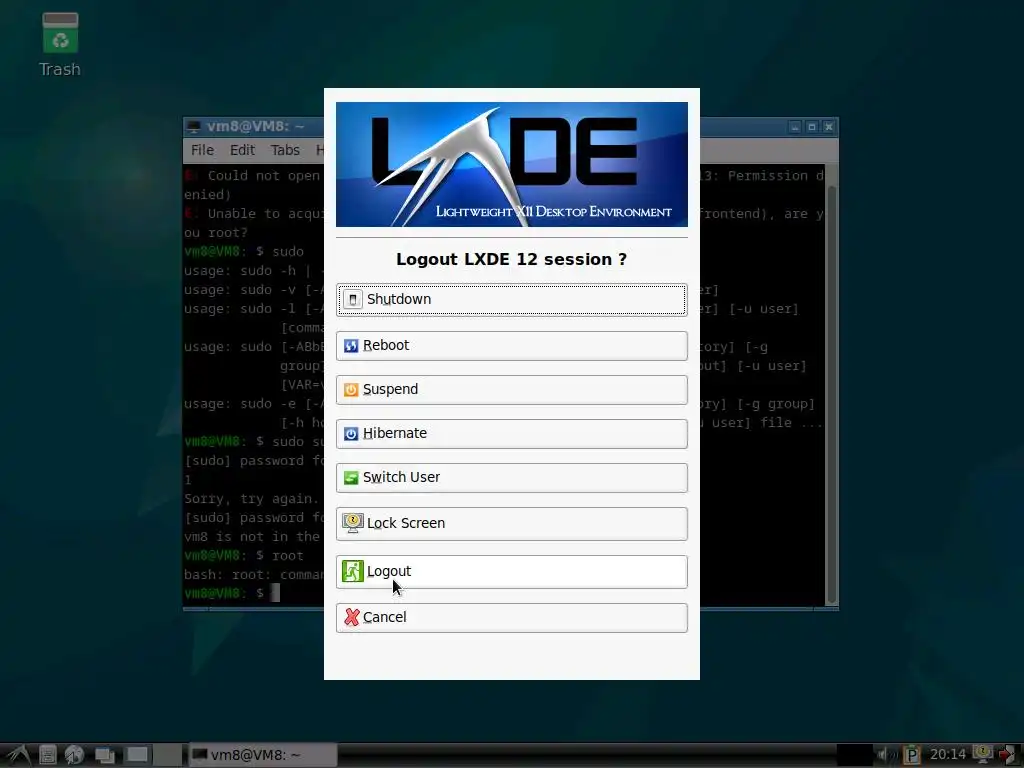Click the blue Reboot arrows icon
The image size is (1024, 768).
351,346
